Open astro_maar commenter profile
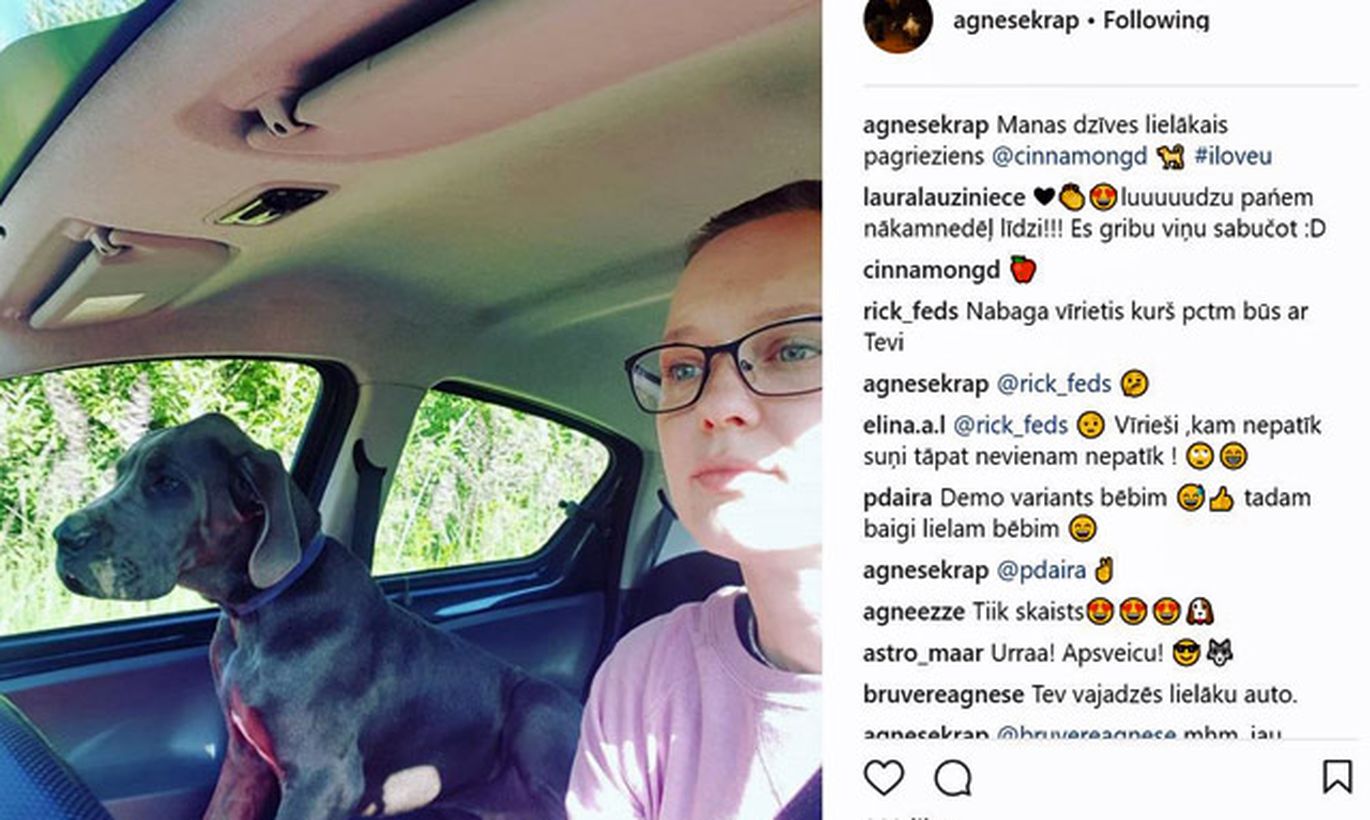The height and width of the screenshot is (820, 1370). click(924, 654)
